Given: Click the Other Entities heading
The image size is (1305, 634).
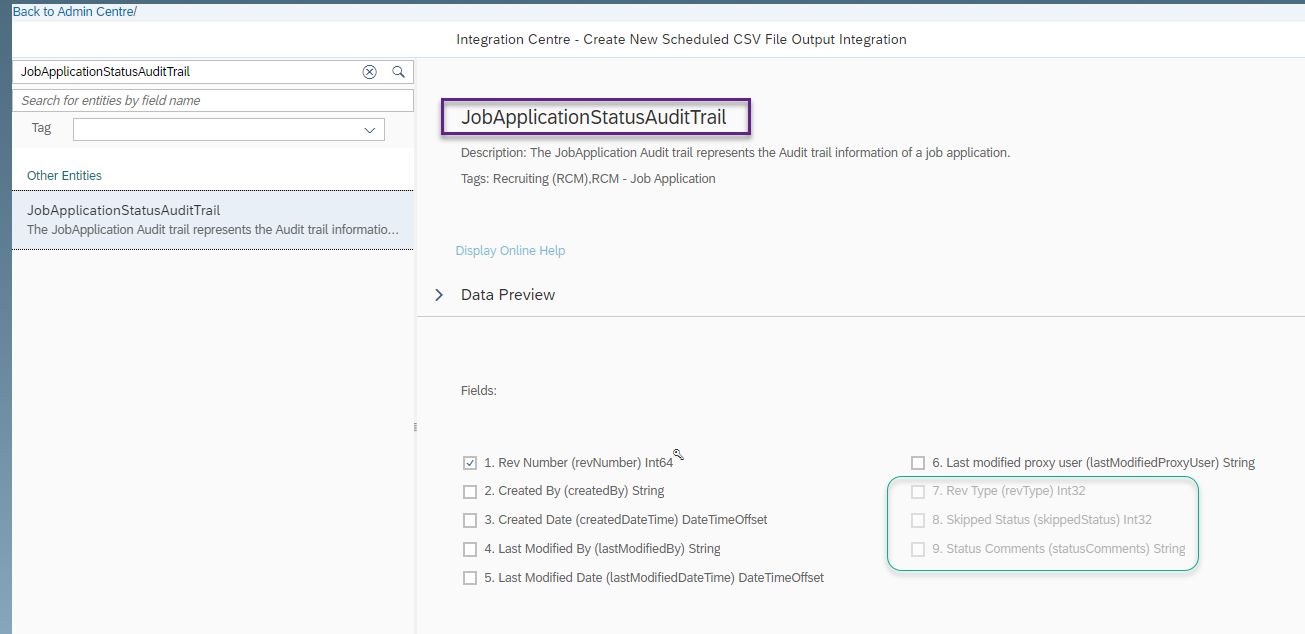Looking at the screenshot, I should coord(64,176).
